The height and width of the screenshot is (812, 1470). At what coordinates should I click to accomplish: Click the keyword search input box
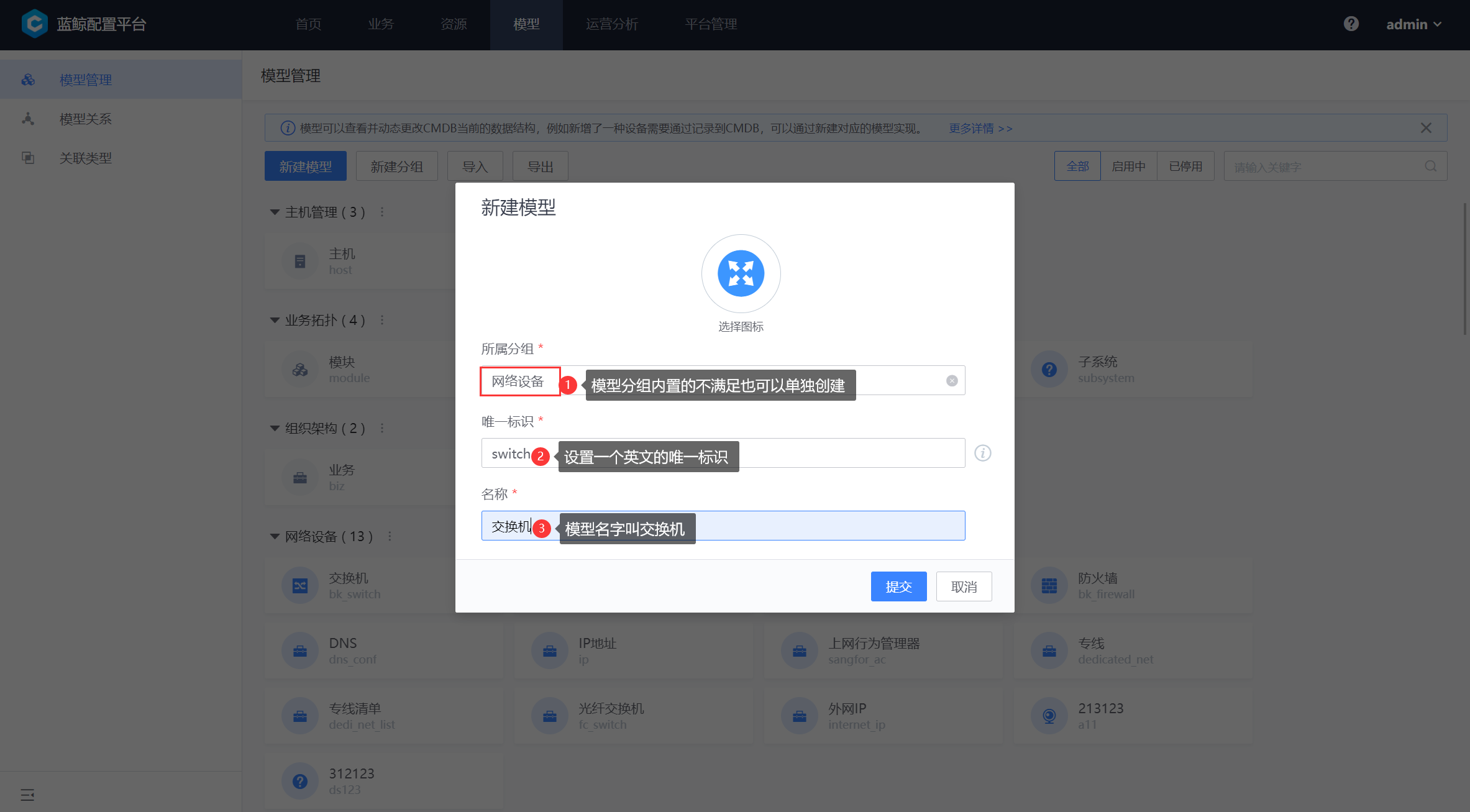(1335, 166)
